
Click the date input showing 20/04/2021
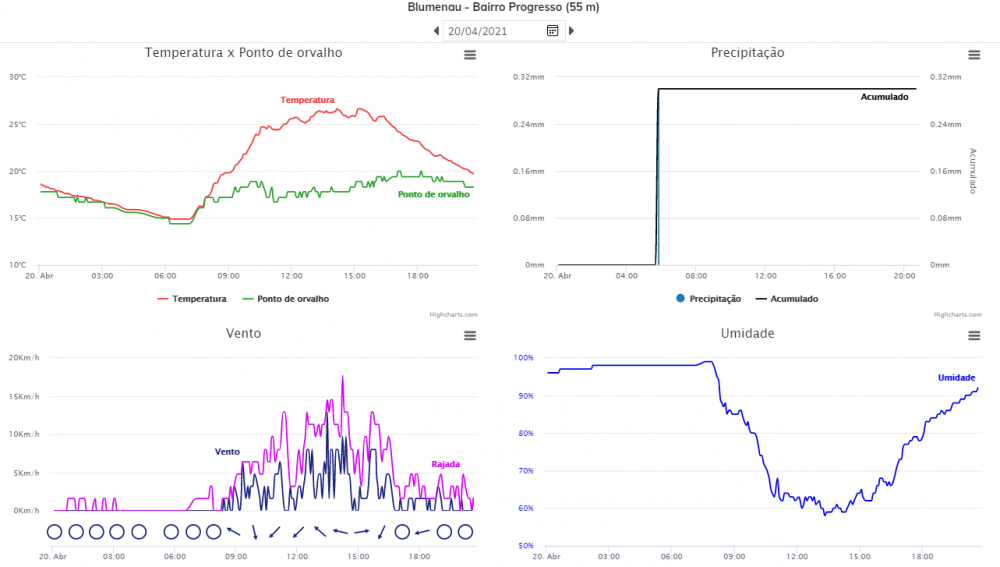click(494, 31)
